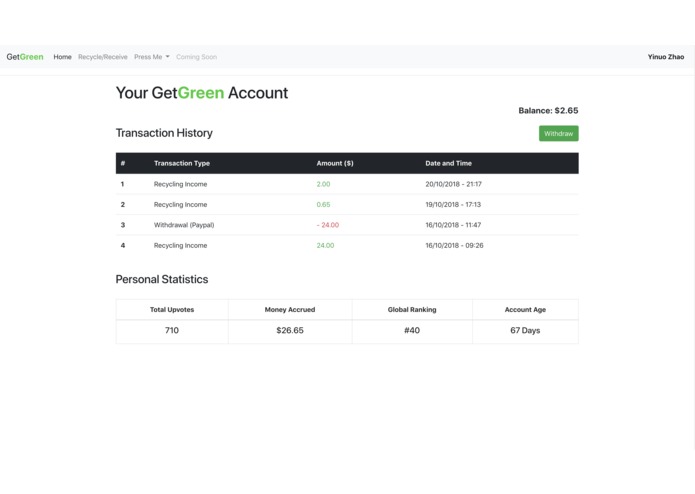The height and width of the screenshot is (494, 695).
Task: Select date 16/10/2018 - 09:26
Action: tap(454, 245)
